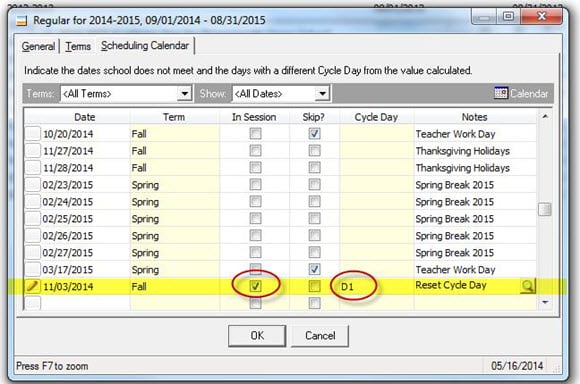The height and width of the screenshot is (384, 580).
Task: Click status bar date 05/16/2014
Action: [x=517, y=366]
